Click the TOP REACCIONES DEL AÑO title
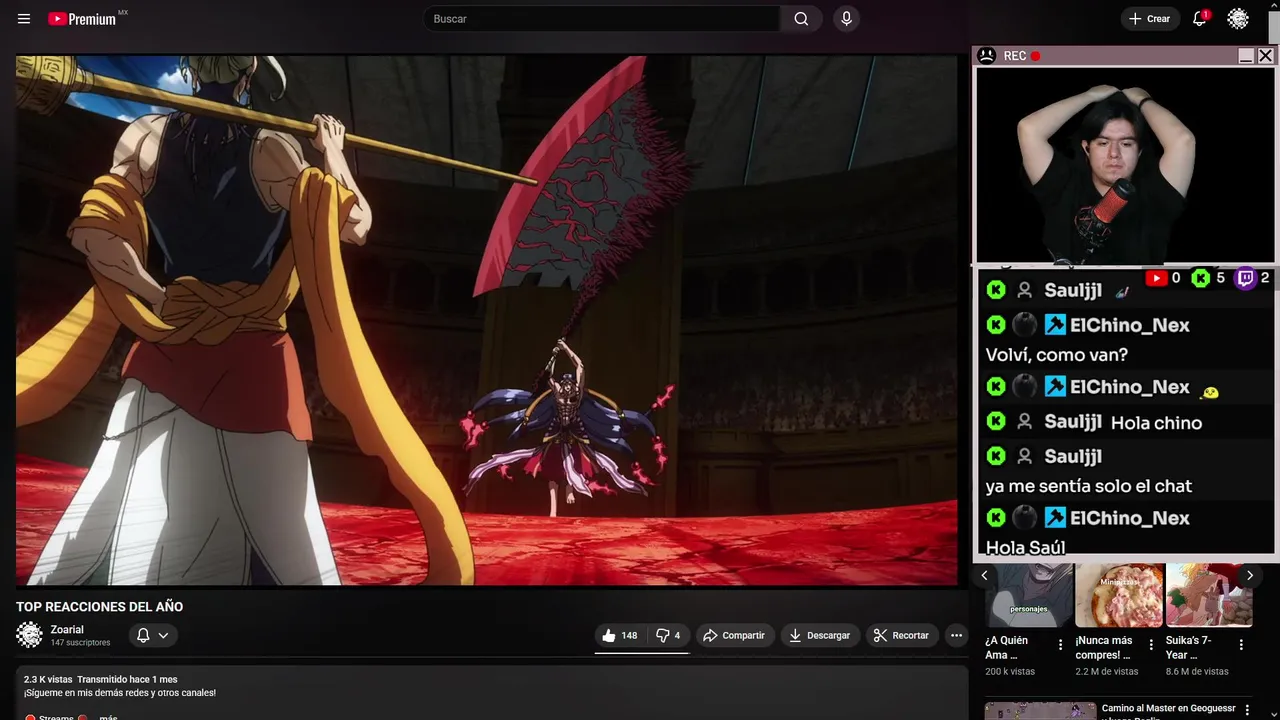Screen dimensions: 1280x720 coord(99,607)
